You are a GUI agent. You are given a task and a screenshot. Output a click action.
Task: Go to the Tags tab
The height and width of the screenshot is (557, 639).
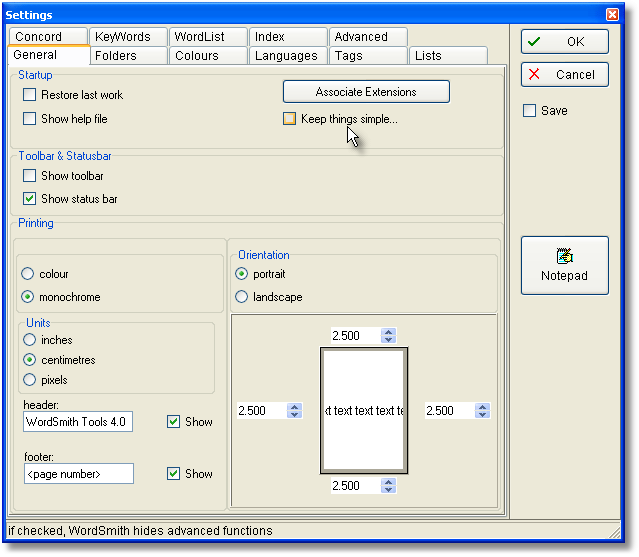368,55
